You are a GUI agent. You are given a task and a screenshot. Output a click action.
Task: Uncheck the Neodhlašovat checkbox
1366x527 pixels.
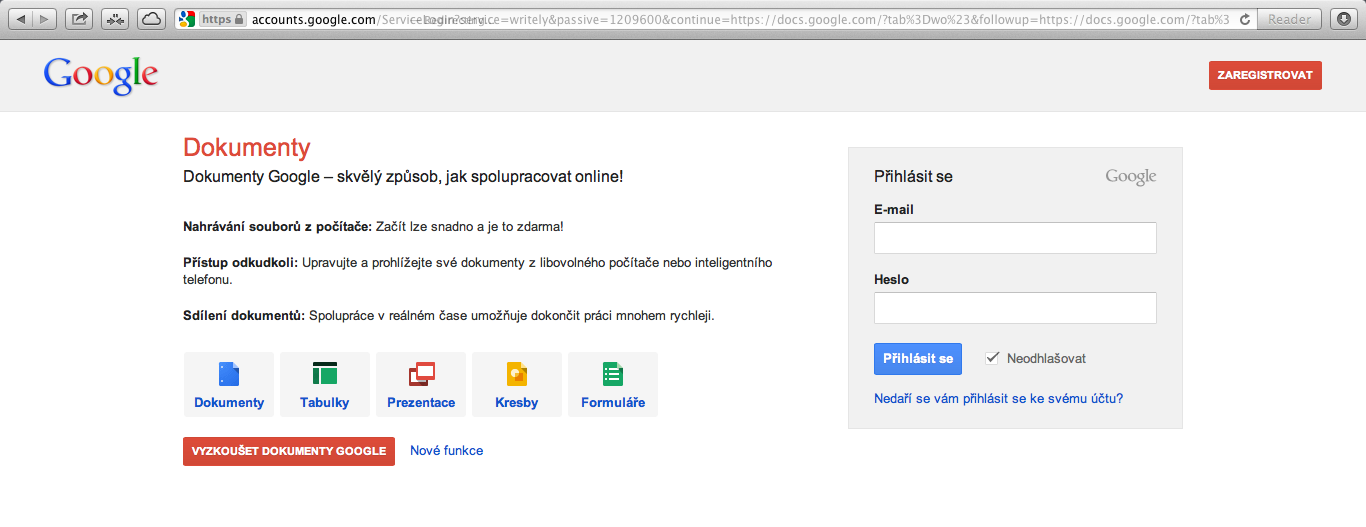(x=992, y=358)
